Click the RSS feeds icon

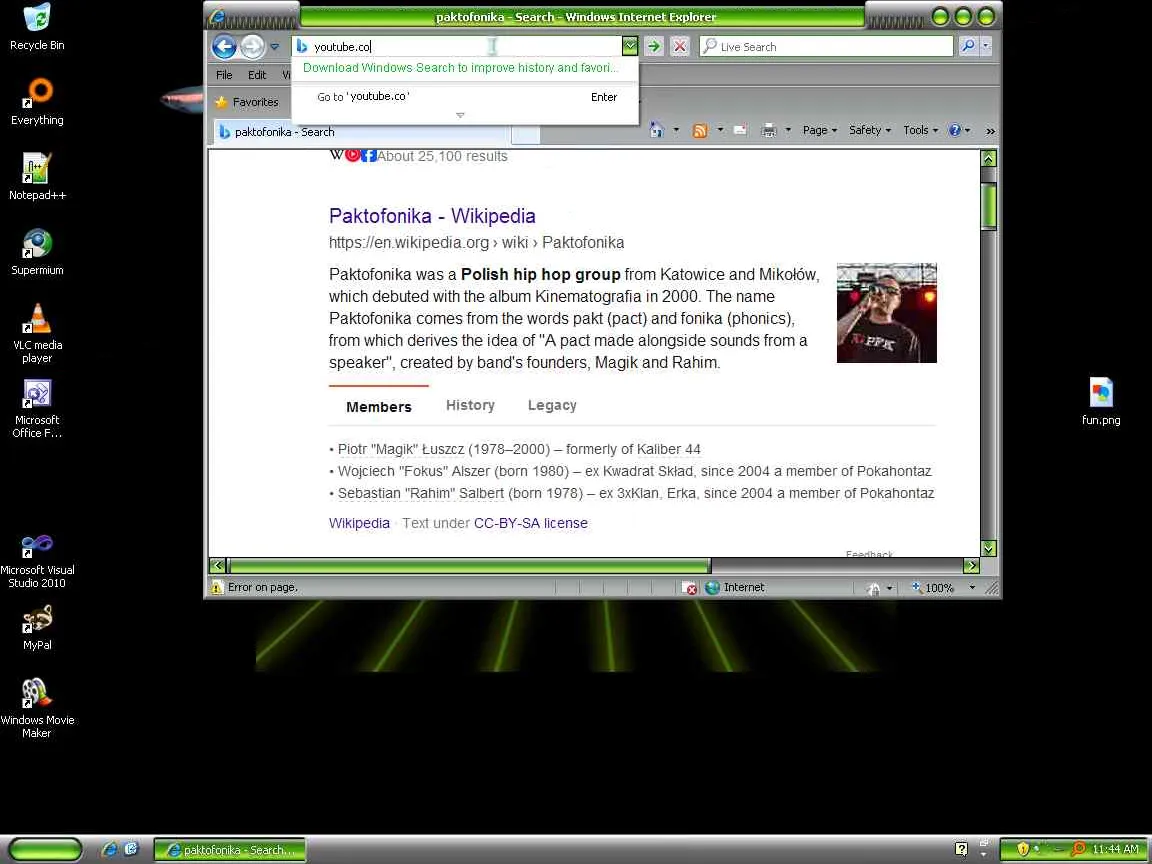click(x=700, y=130)
